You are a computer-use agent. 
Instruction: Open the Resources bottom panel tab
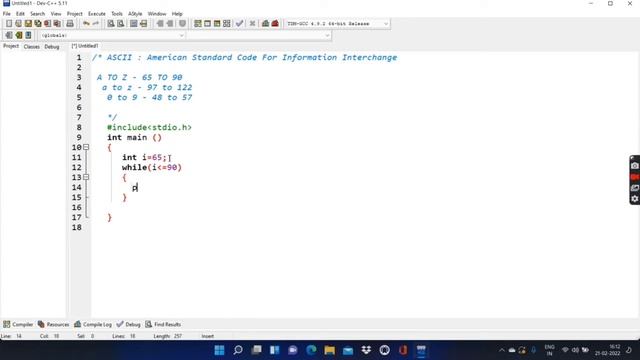[53, 324]
